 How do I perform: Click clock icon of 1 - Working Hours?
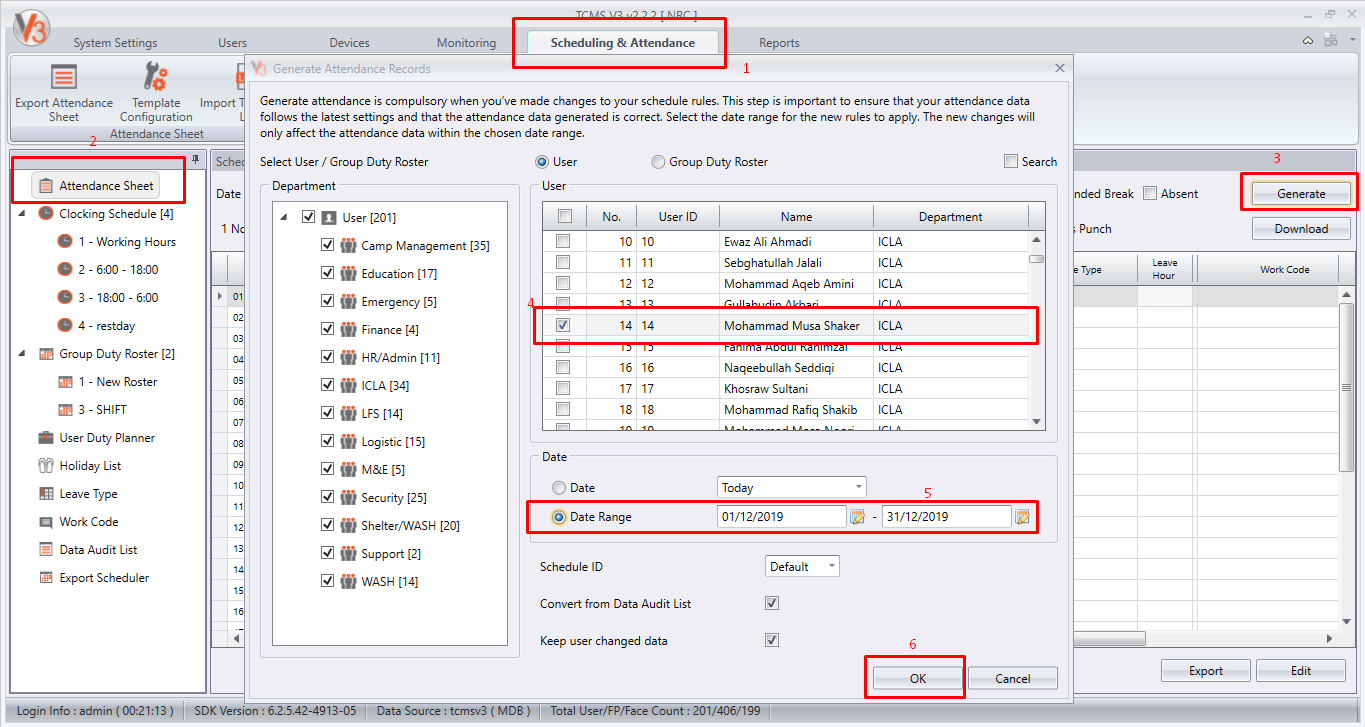click(65, 241)
